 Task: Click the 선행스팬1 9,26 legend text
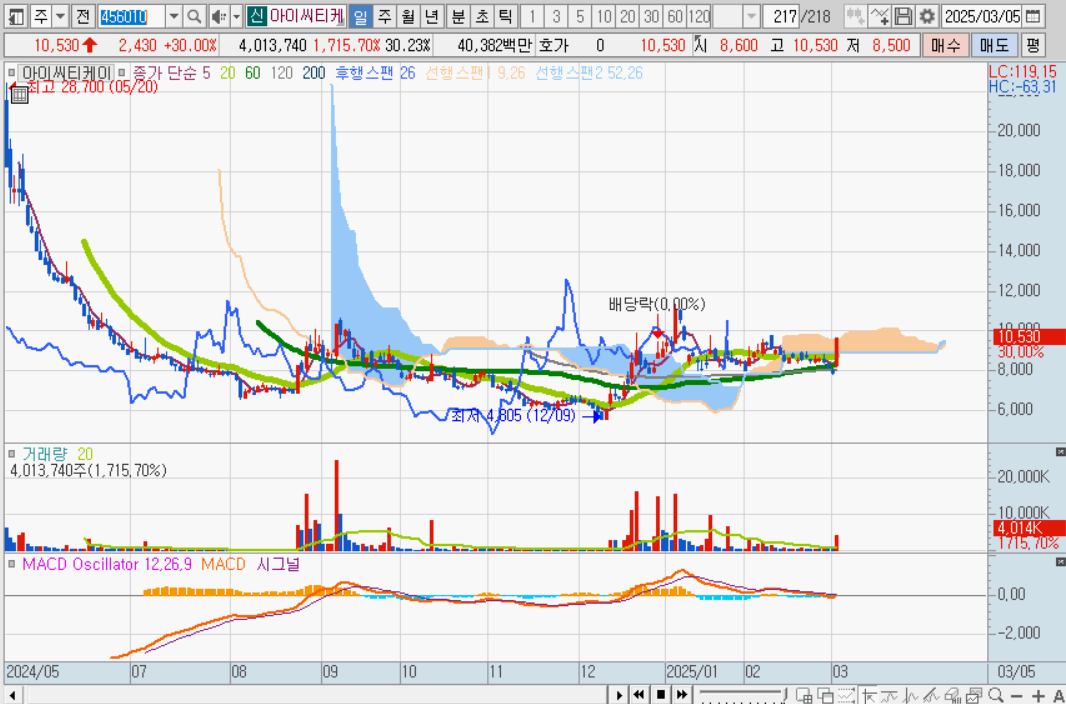coord(476,73)
